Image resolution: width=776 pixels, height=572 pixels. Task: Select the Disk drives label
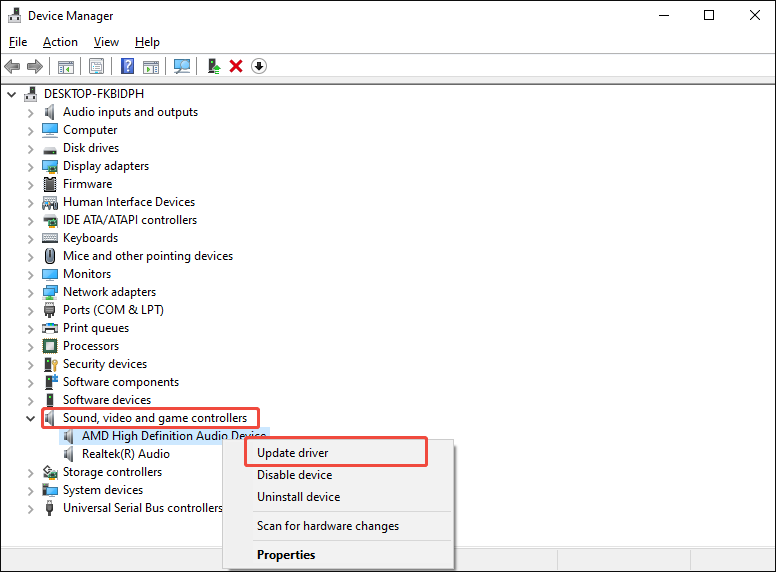(x=91, y=148)
